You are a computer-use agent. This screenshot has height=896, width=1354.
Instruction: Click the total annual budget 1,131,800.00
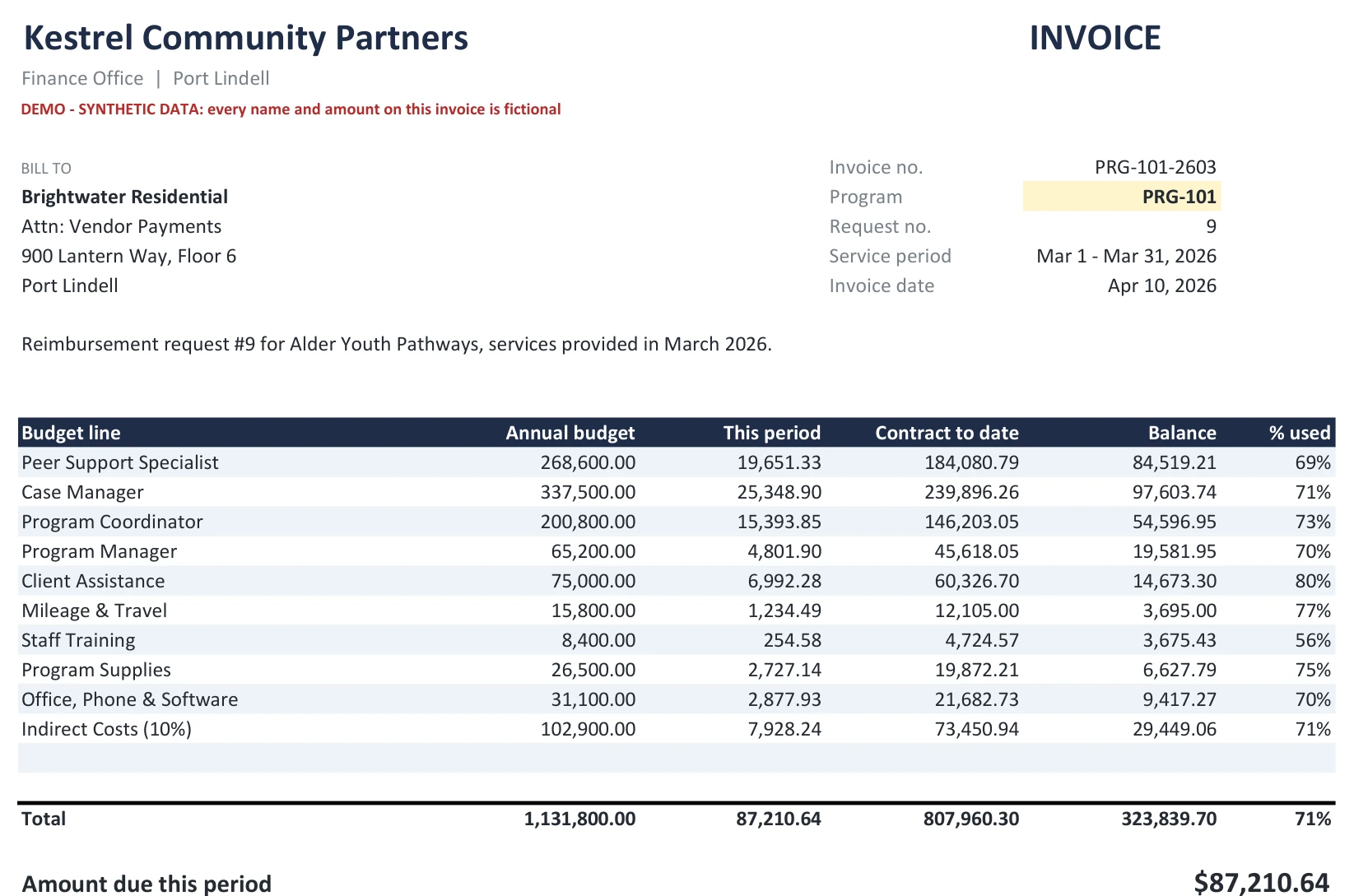click(x=579, y=819)
